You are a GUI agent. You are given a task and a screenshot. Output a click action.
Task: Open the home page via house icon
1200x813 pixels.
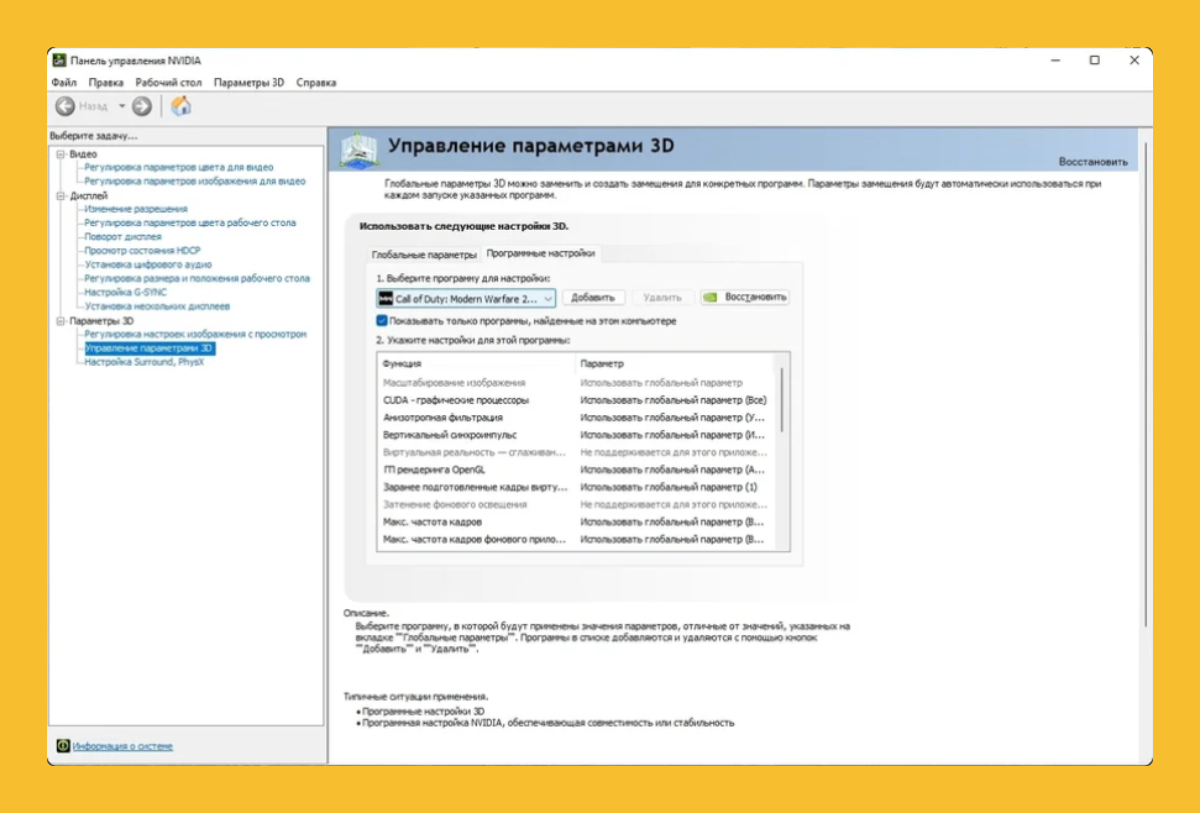181,106
